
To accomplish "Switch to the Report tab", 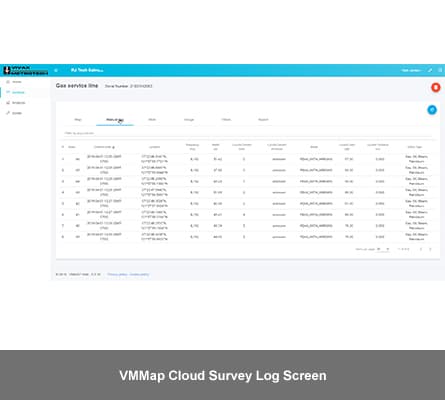I will [x=263, y=120].
